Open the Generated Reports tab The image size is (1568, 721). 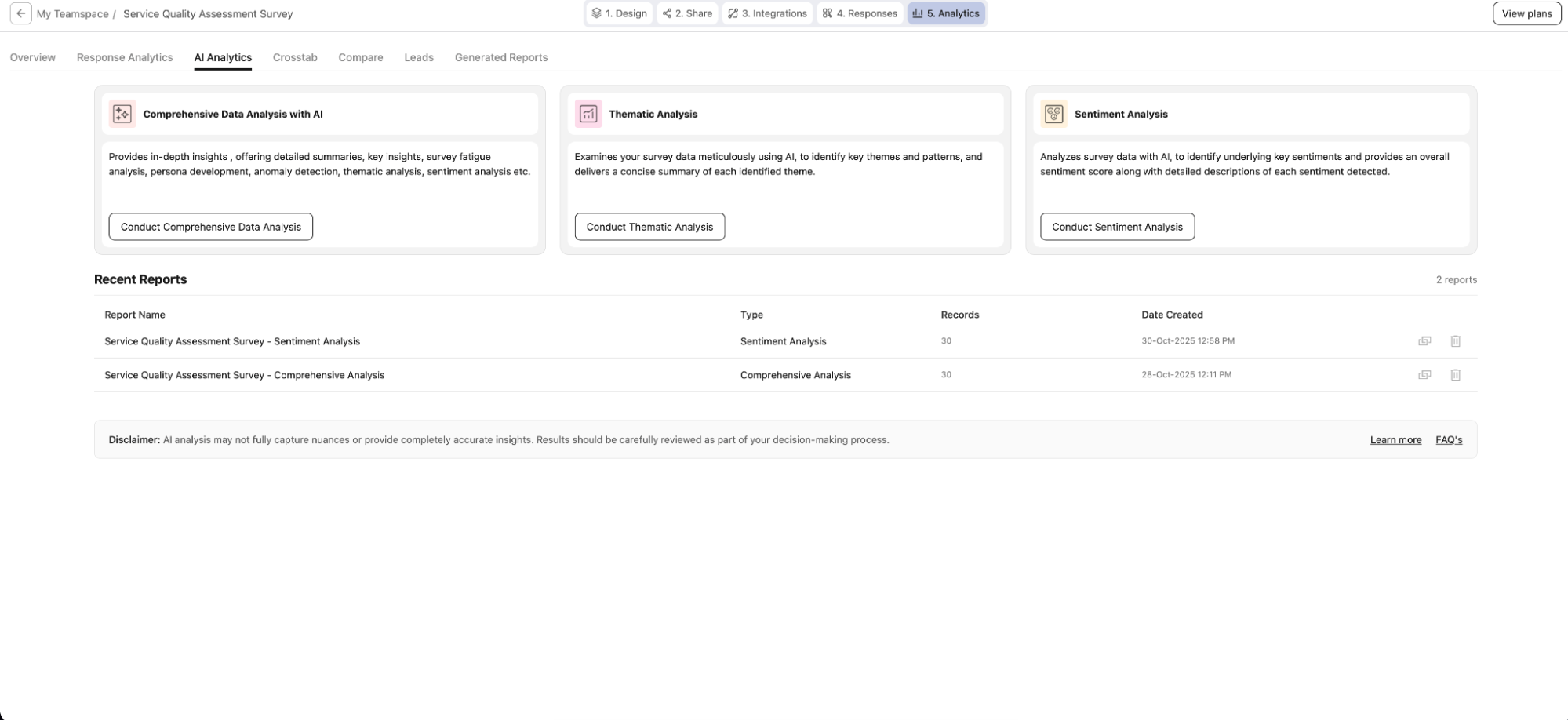pyautogui.click(x=500, y=57)
